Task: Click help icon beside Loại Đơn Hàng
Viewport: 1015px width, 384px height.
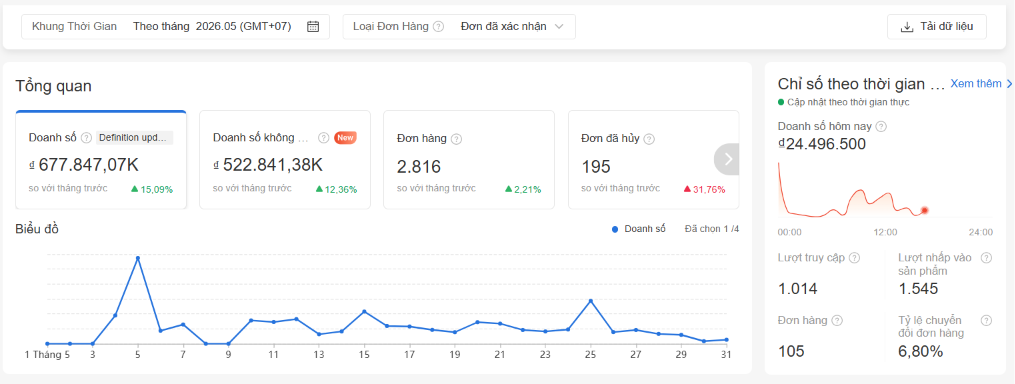Action: (x=438, y=27)
